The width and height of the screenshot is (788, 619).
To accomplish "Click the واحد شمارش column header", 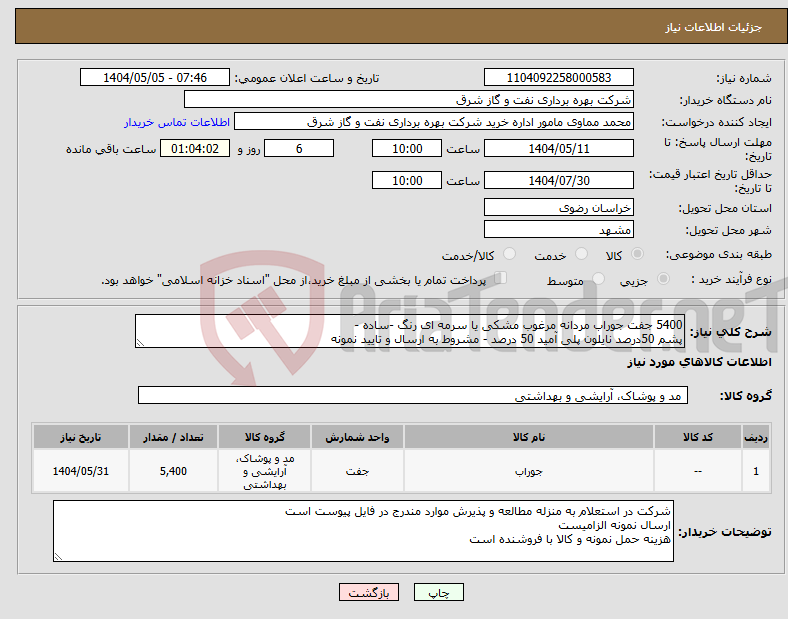I will coord(357,437).
